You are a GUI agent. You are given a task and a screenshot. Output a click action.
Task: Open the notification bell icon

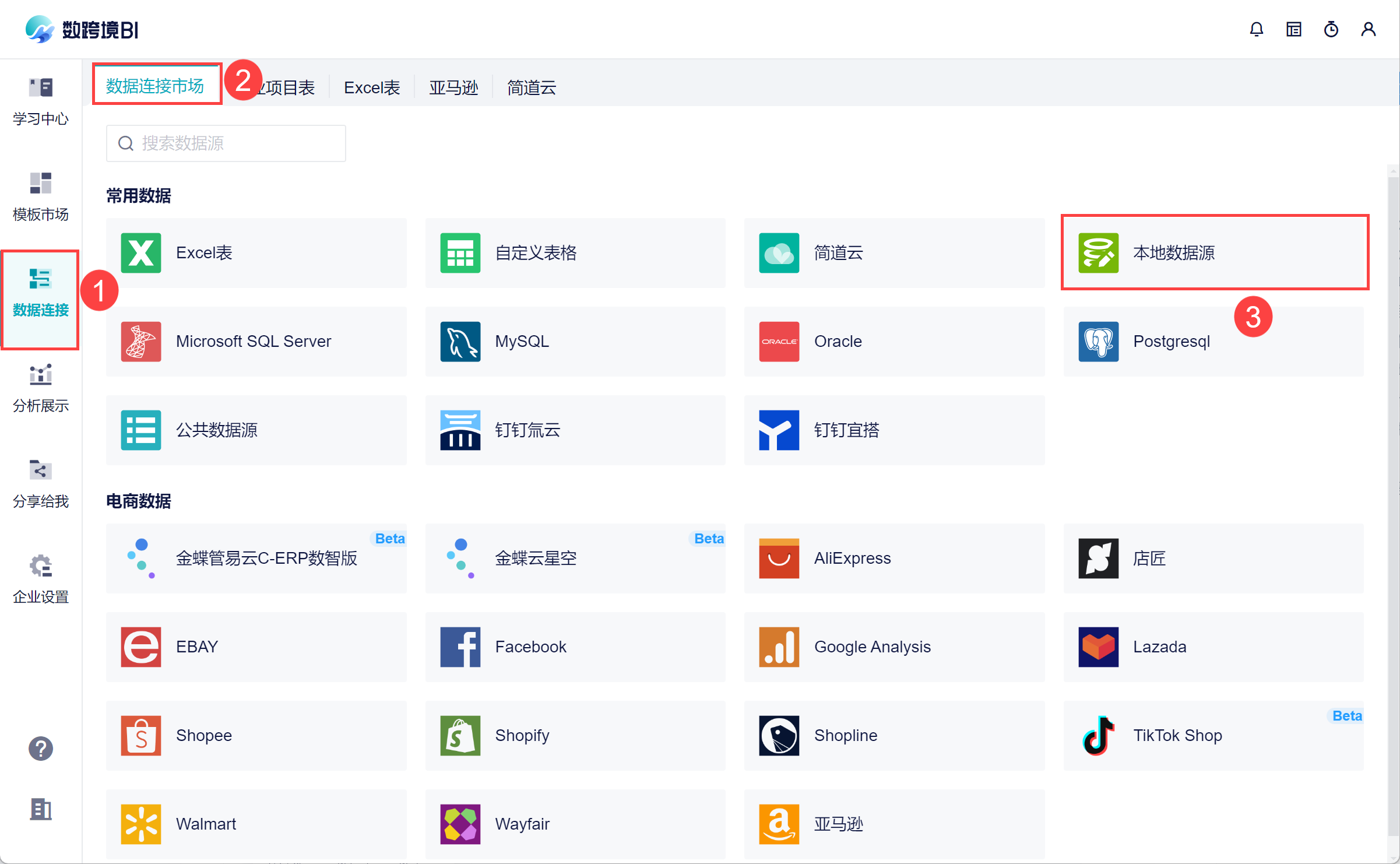(1256, 29)
